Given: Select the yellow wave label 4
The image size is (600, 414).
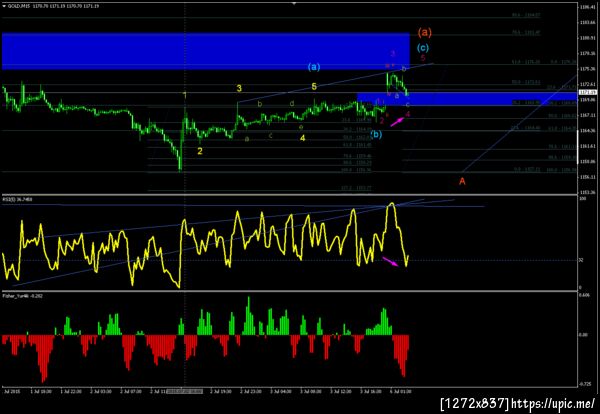Looking at the screenshot, I should (302, 138).
